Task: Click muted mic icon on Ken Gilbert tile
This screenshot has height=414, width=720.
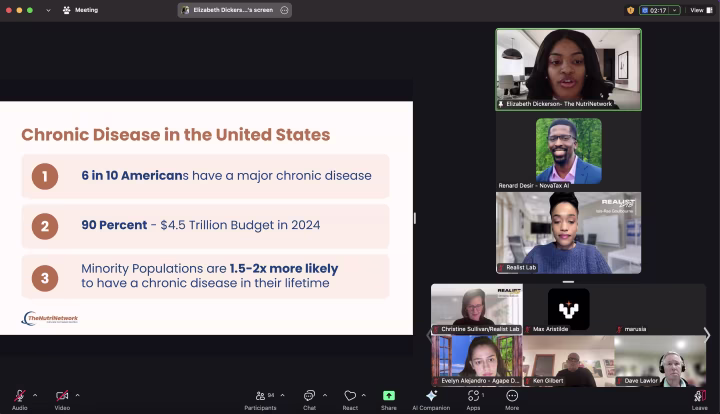Action: 528,381
